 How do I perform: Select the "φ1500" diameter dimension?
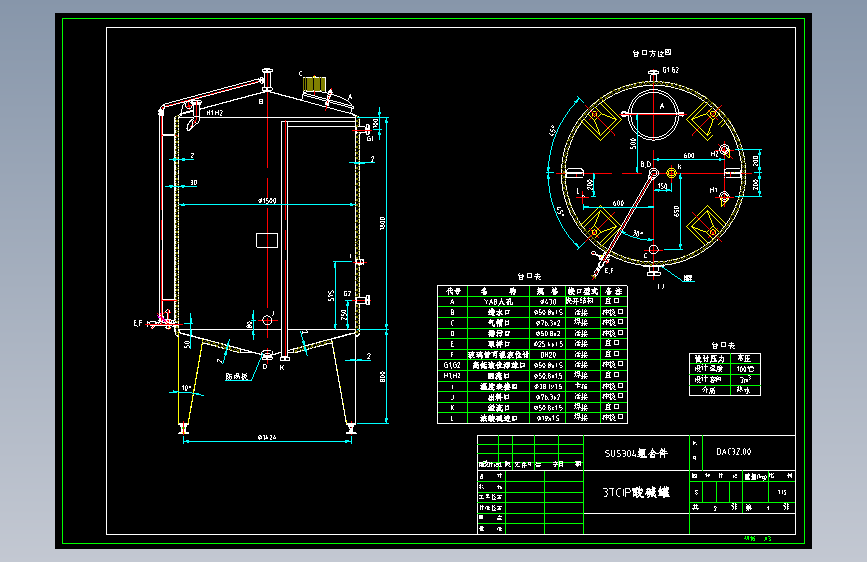[x=267, y=200]
